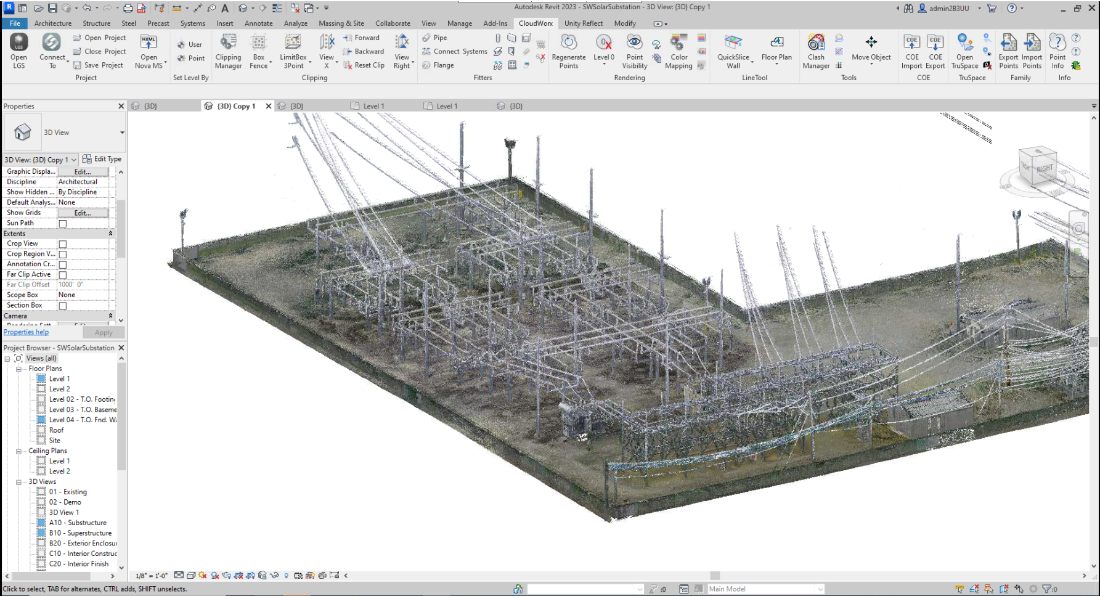
Task: Collapse the Floor Plans tree node
Action: [19, 368]
